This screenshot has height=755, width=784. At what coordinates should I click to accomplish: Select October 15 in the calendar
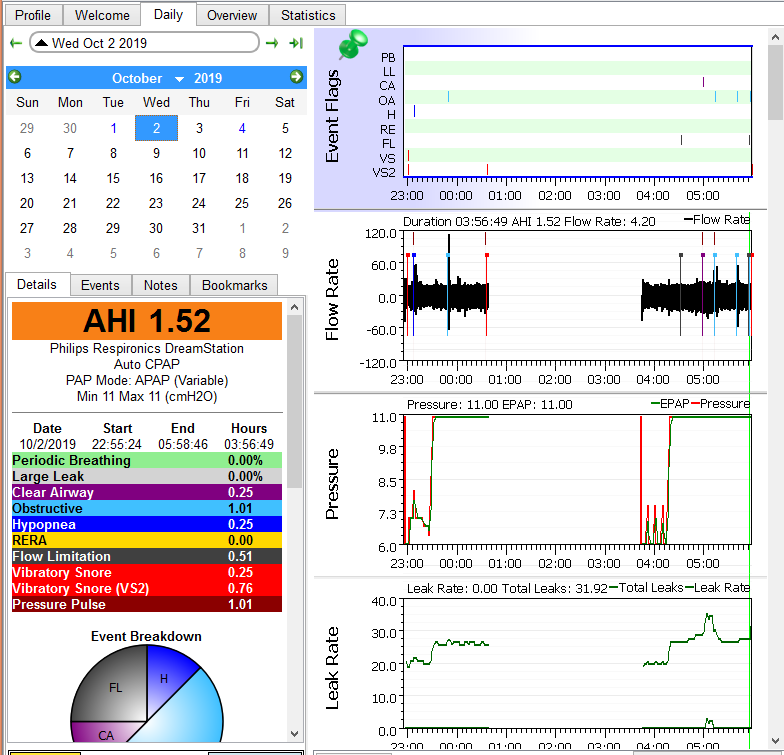coord(114,178)
